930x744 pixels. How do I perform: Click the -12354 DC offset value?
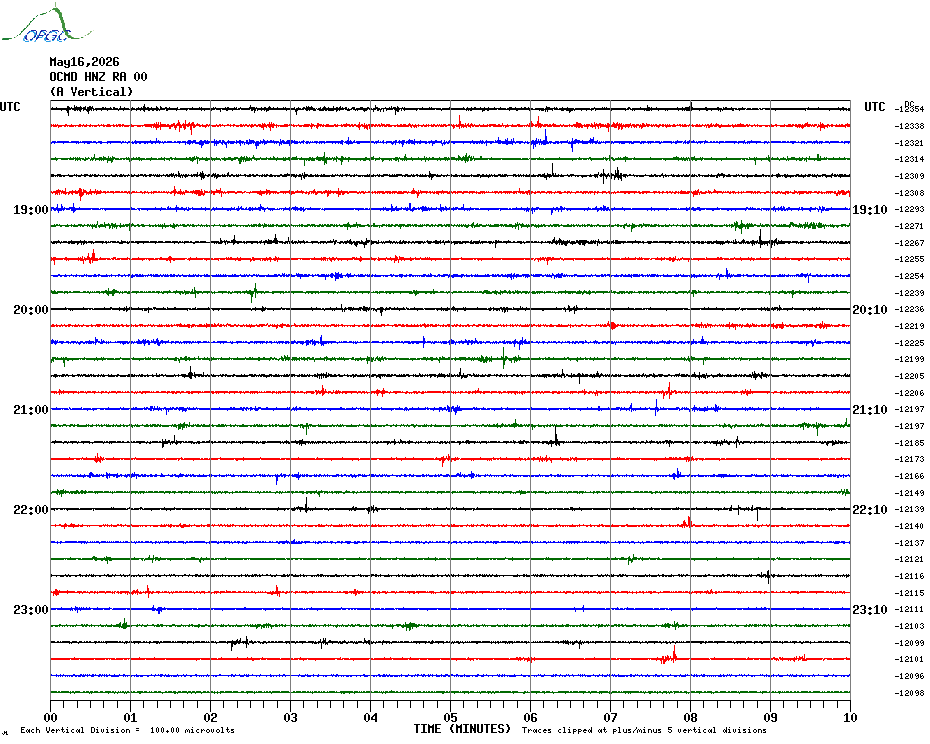tap(910, 109)
